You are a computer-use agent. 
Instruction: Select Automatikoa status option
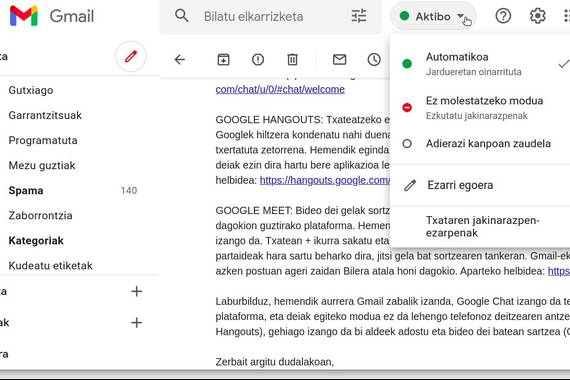tap(480, 64)
